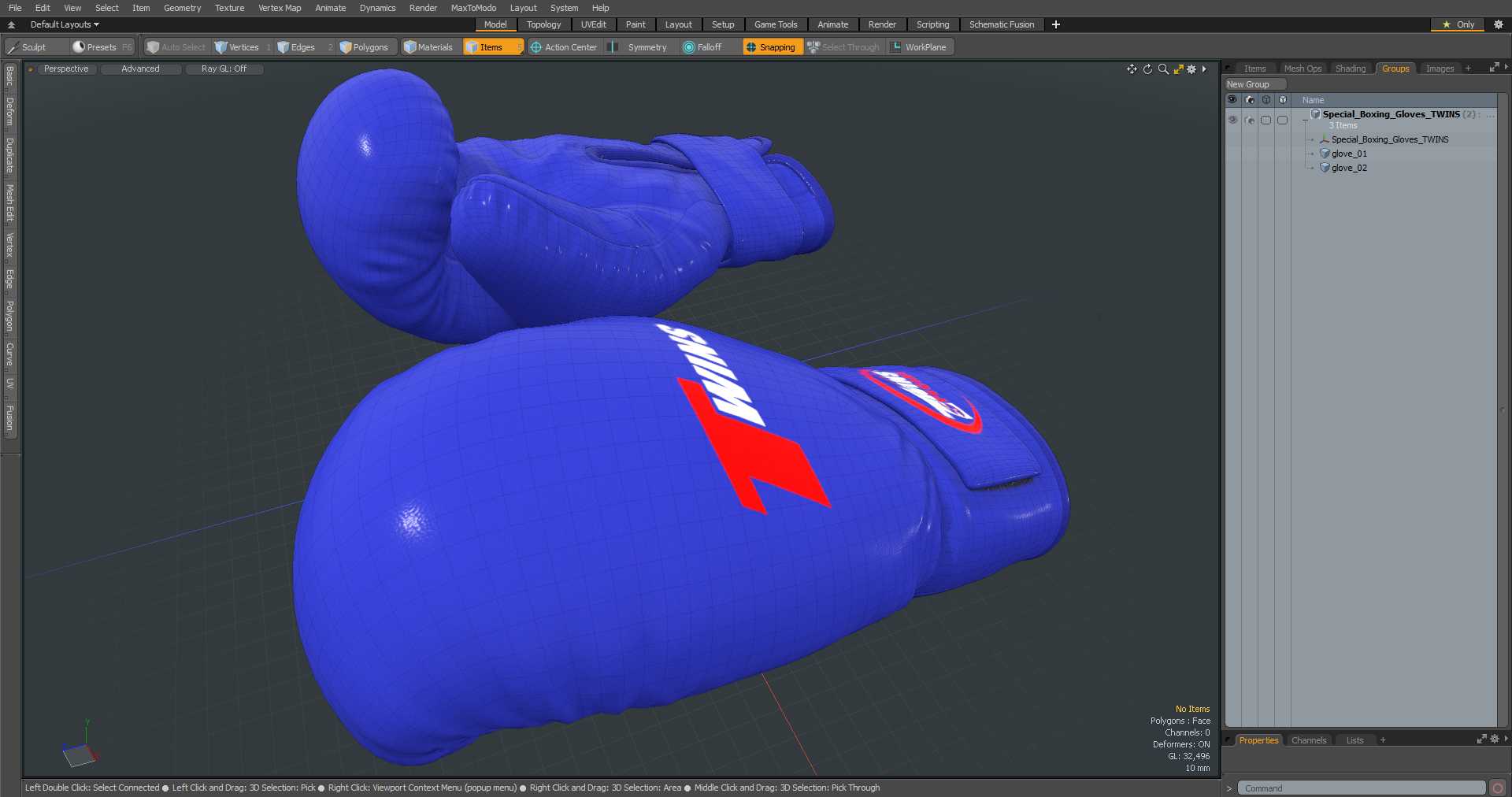The width and height of the screenshot is (1512, 797).
Task: Open the Presets browser
Action: 102,47
